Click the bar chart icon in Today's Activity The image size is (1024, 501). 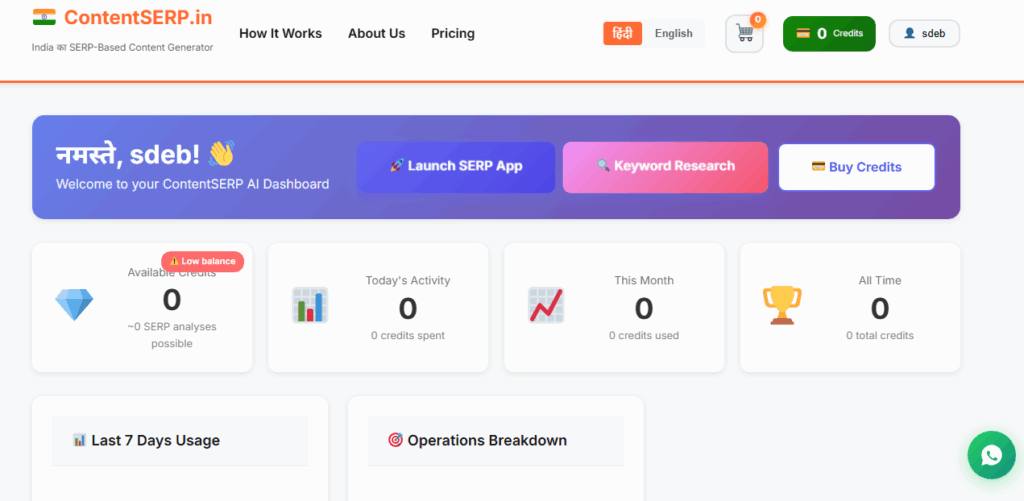tap(310, 305)
